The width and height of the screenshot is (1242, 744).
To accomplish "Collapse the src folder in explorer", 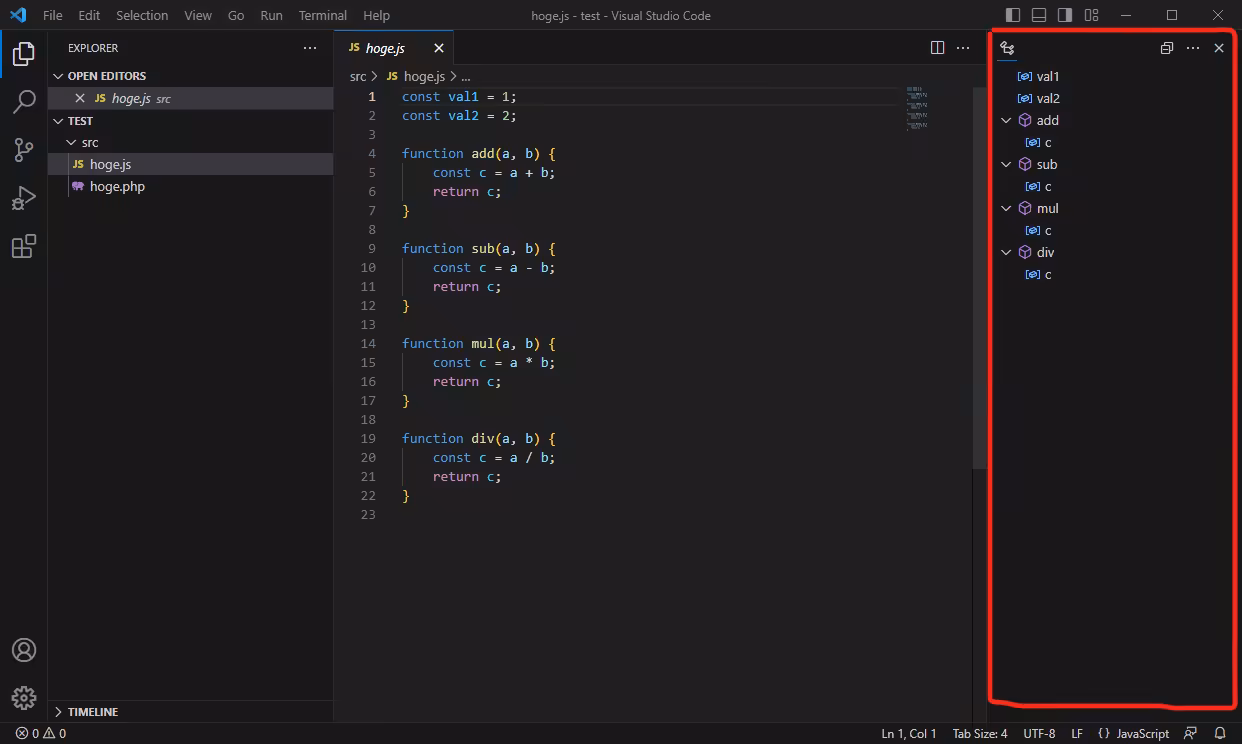I will pyautogui.click(x=70, y=142).
